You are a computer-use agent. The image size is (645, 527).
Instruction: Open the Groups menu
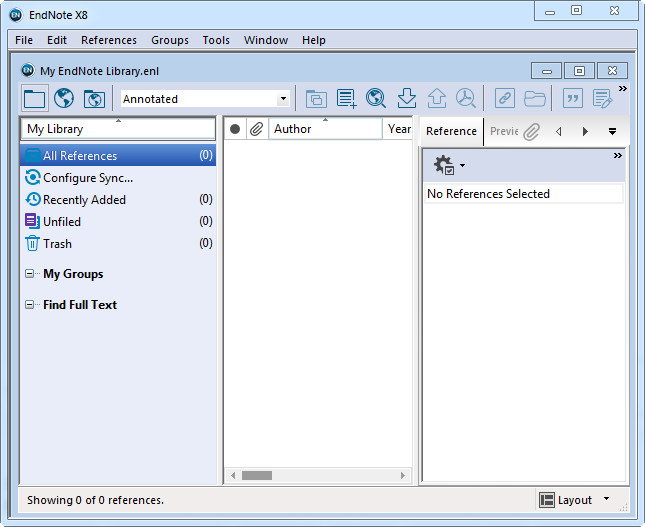170,40
